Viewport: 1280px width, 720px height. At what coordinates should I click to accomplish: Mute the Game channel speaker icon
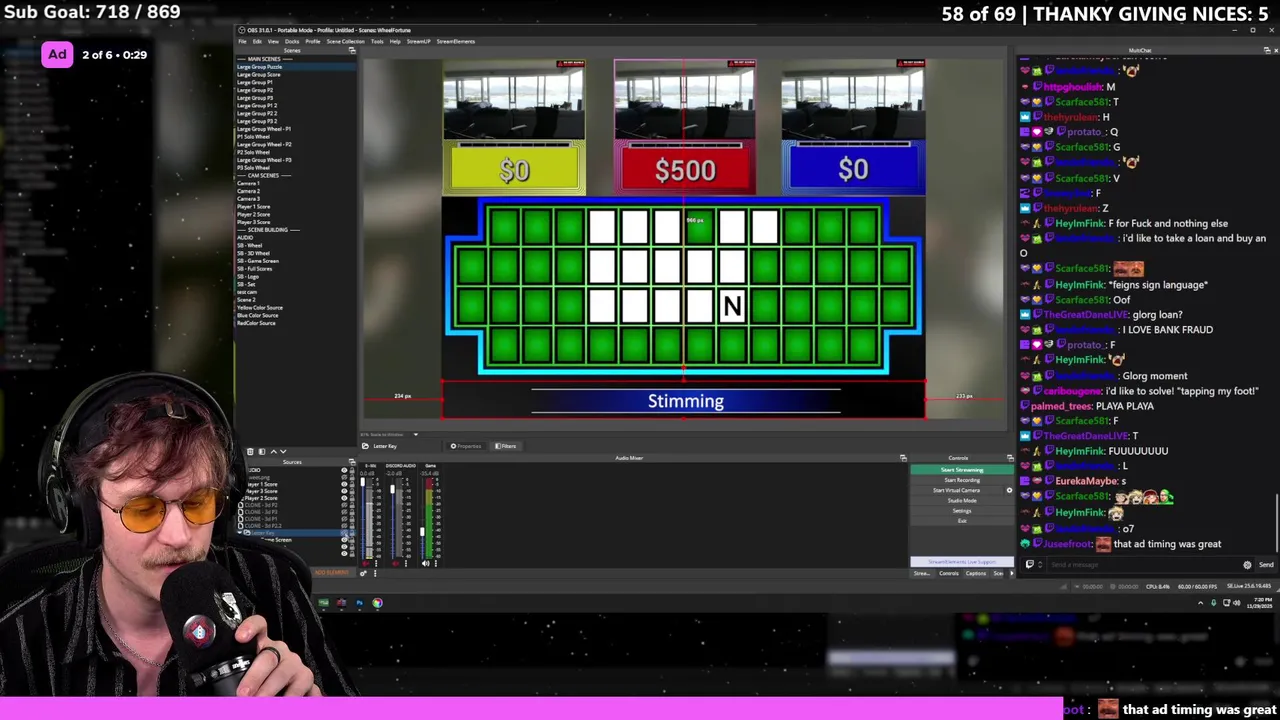pyautogui.click(x=425, y=563)
